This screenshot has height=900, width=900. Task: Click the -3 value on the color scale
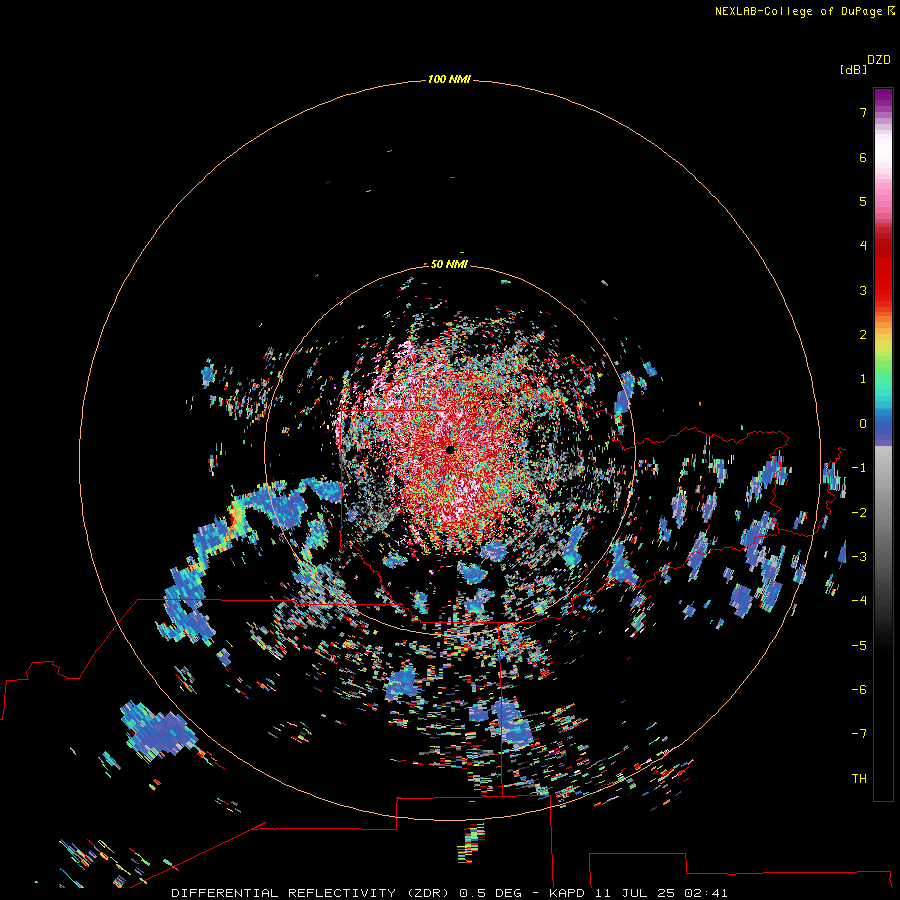(x=859, y=557)
